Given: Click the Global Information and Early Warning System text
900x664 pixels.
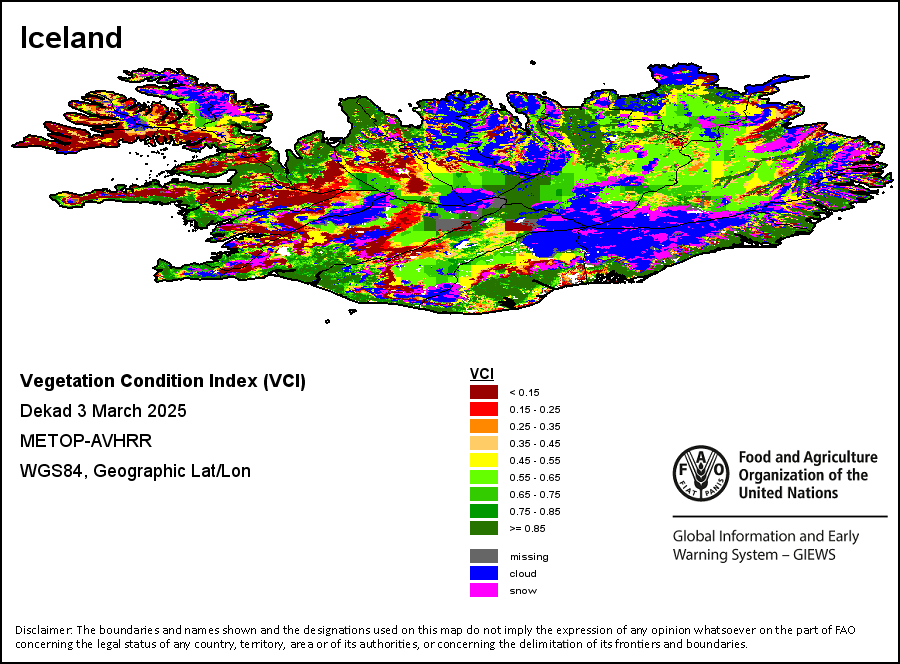Looking at the screenshot, I should pyautogui.click(x=766, y=545).
